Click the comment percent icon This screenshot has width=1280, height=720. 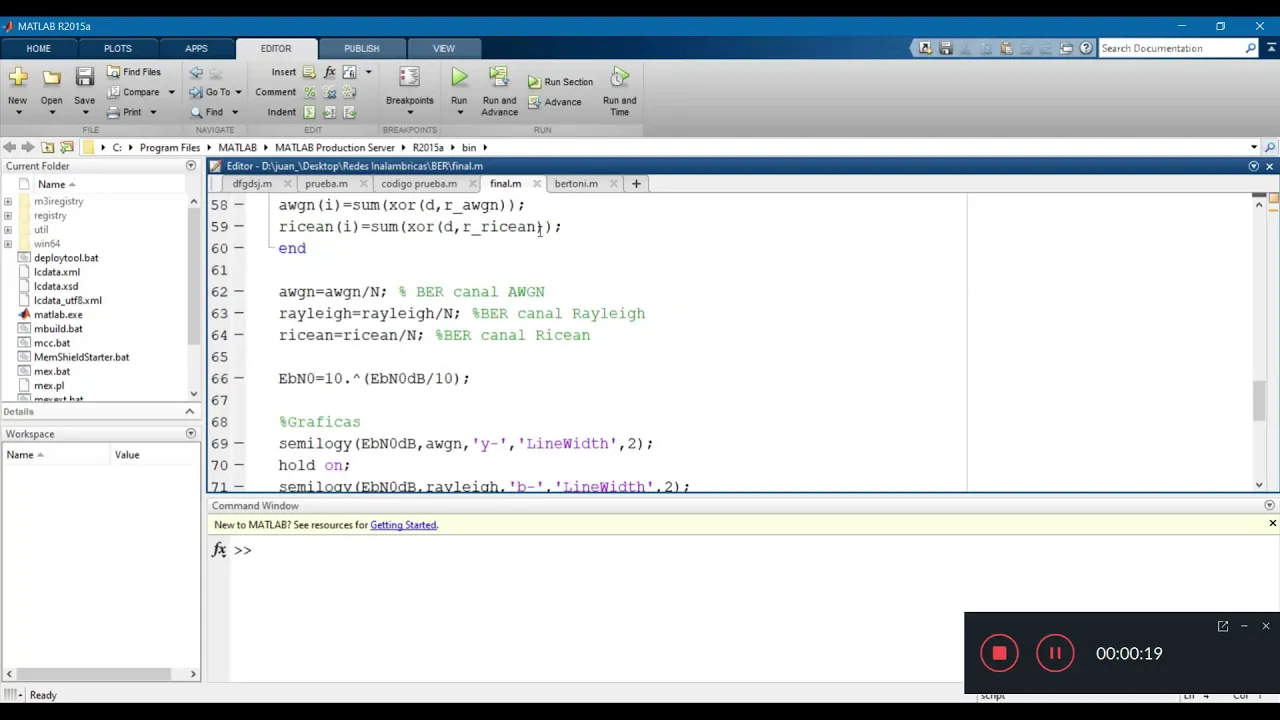point(309,92)
